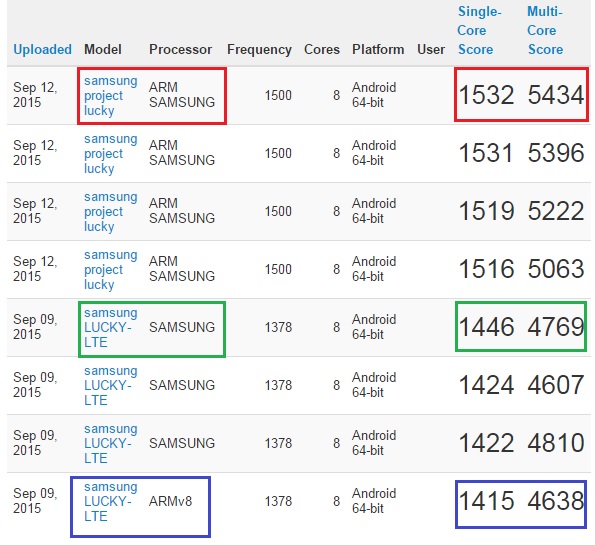Screen dimensions: 595x545
Task: Select multi-core score 4638
Action: point(556,501)
